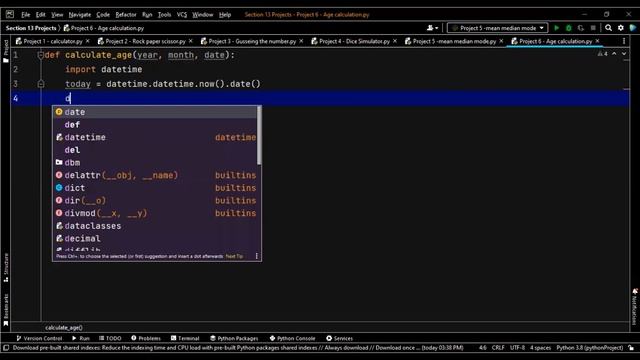Open the Navigate menu

[x=80, y=15]
